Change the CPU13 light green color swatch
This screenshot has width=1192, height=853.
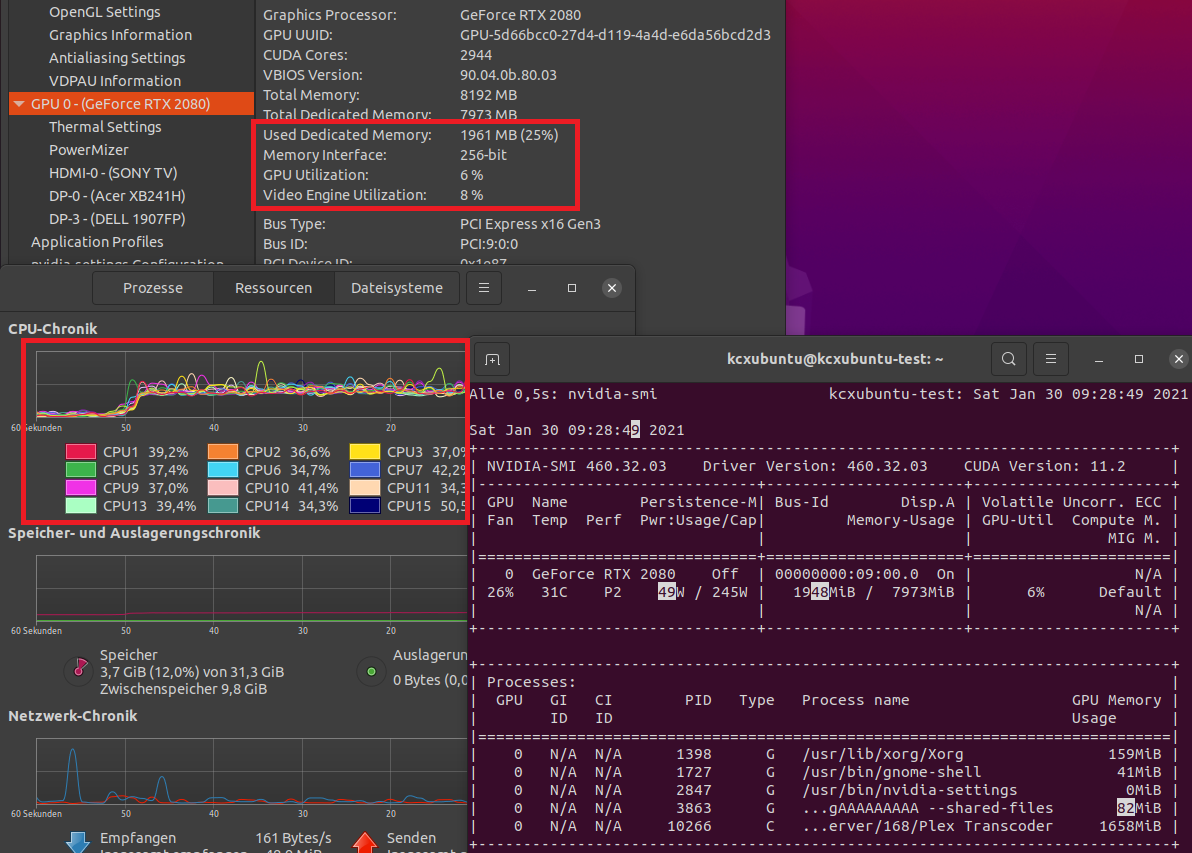coord(81,506)
